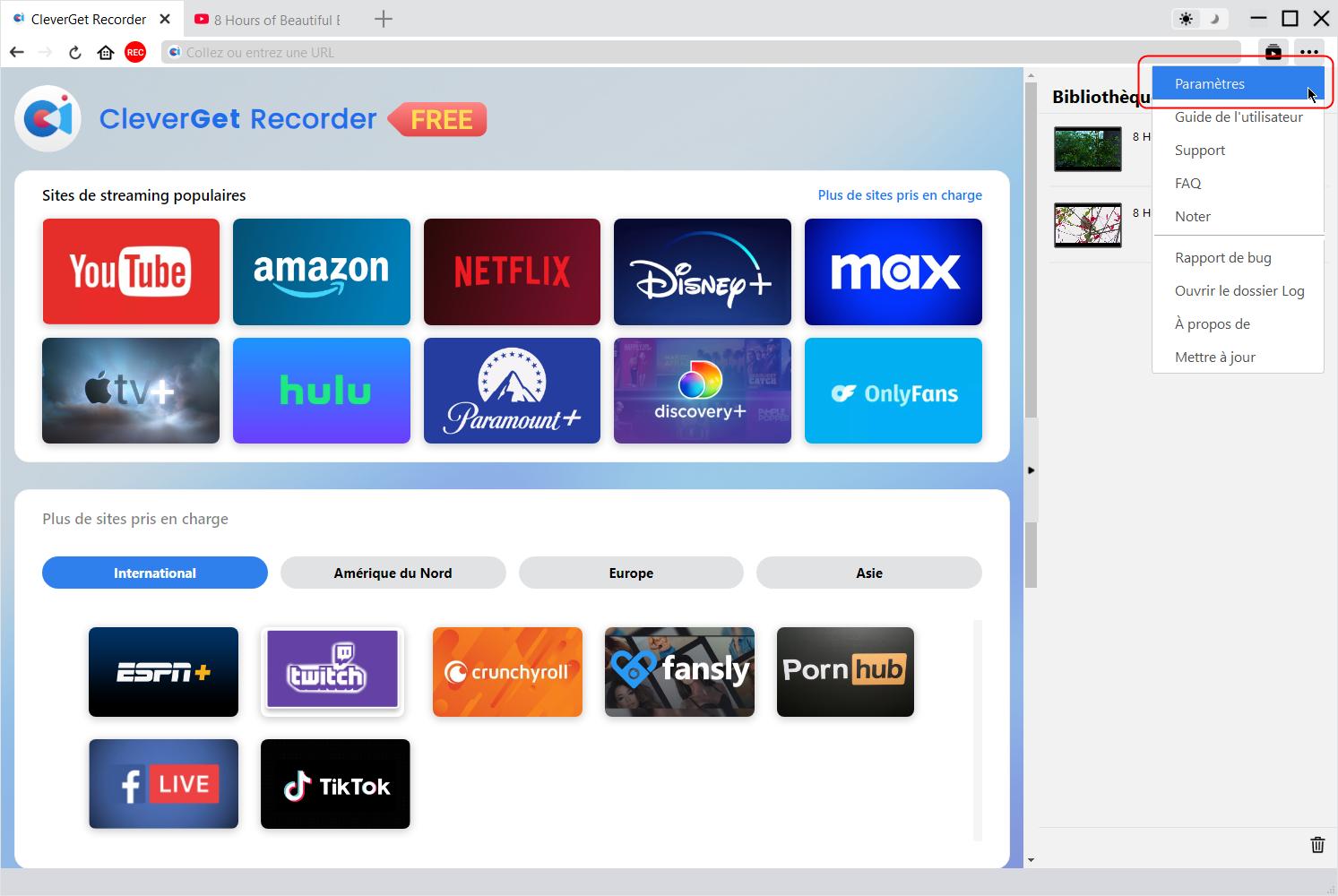Open YouTube streaming site tile
Image resolution: width=1338 pixels, height=896 pixels.
click(x=131, y=271)
